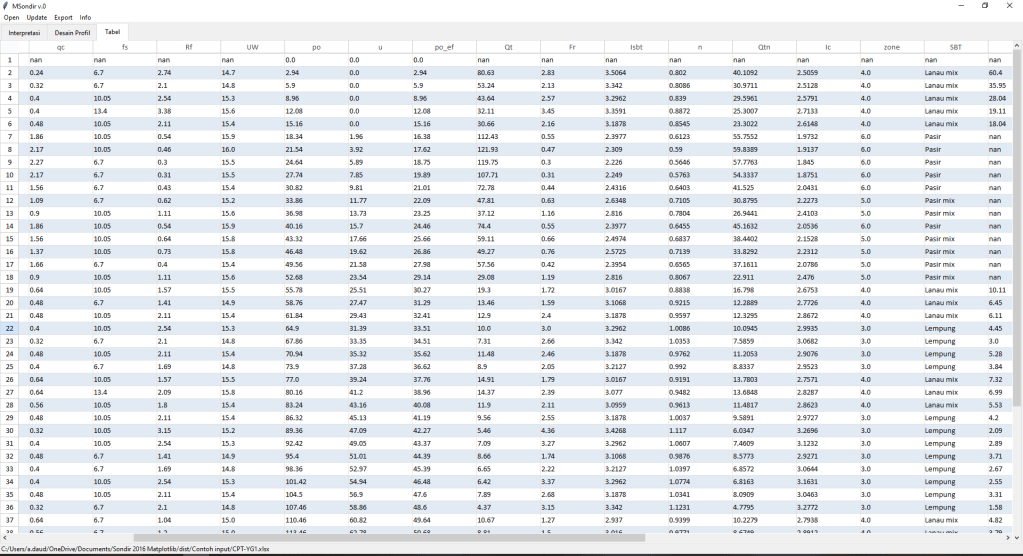Screen dimensions: 1023x556
Task: Click the MSondir feather app icon
Action: click(7, 6)
